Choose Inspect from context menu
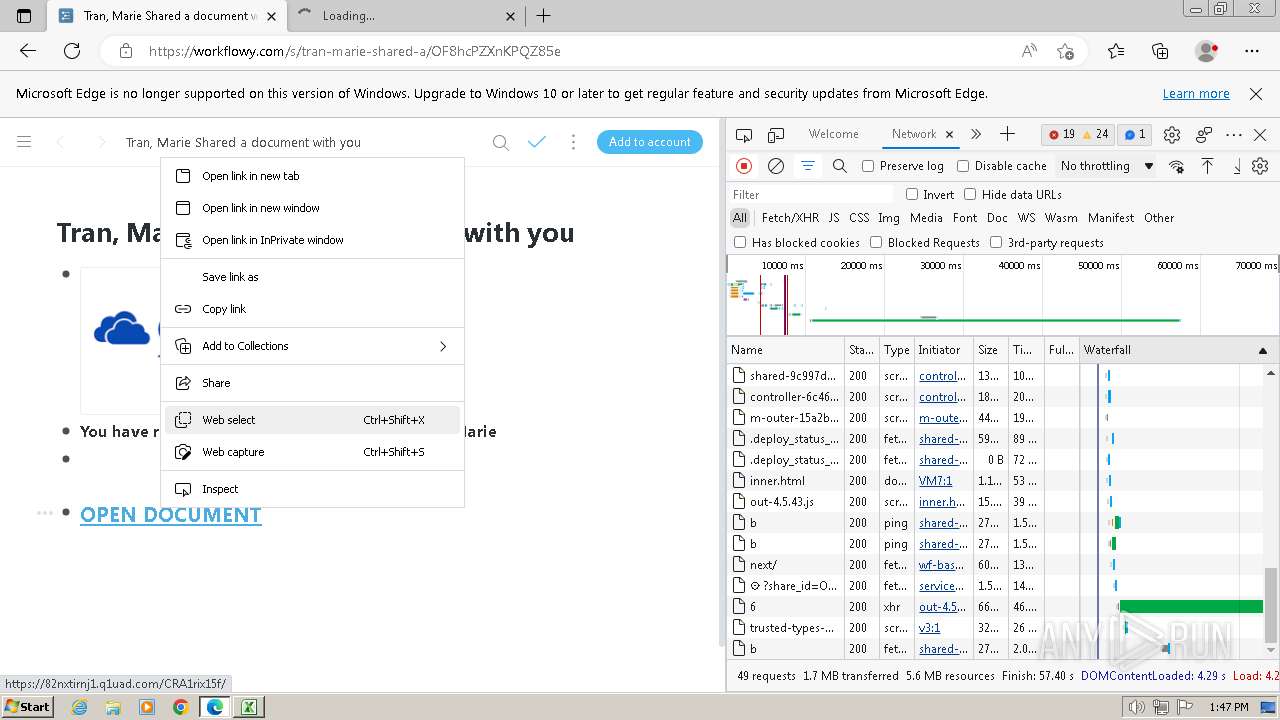This screenshot has width=1280, height=720. 313,489
